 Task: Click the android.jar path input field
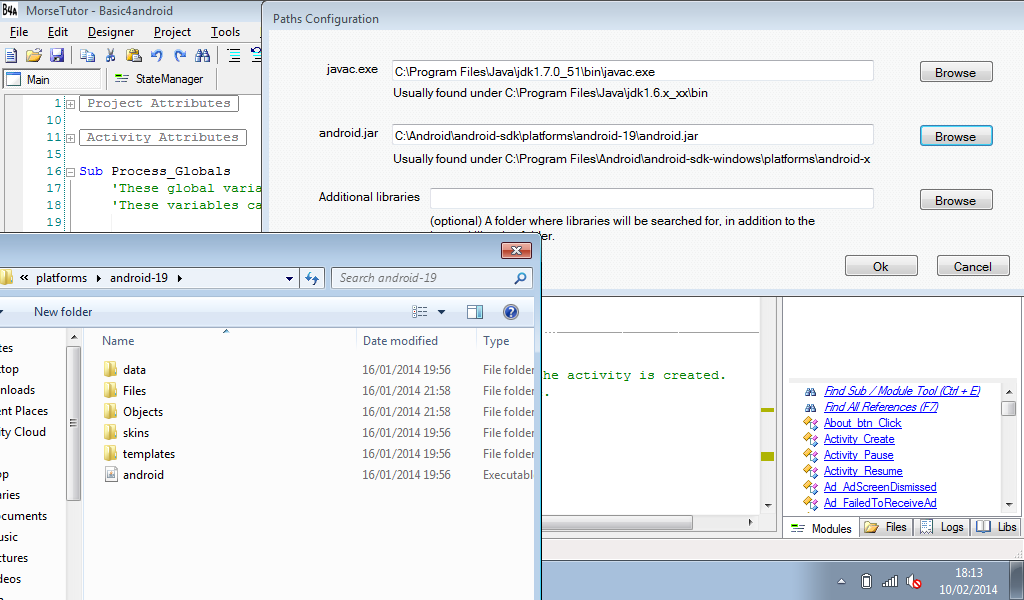[632, 135]
